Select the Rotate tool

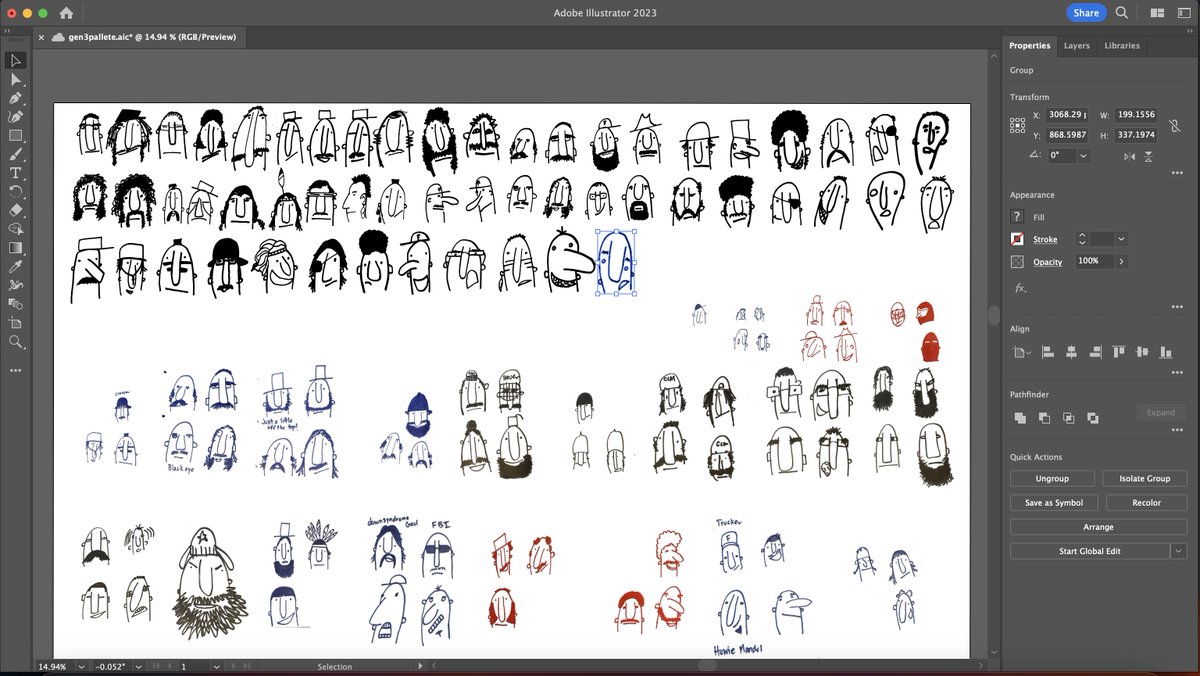tap(16, 191)
